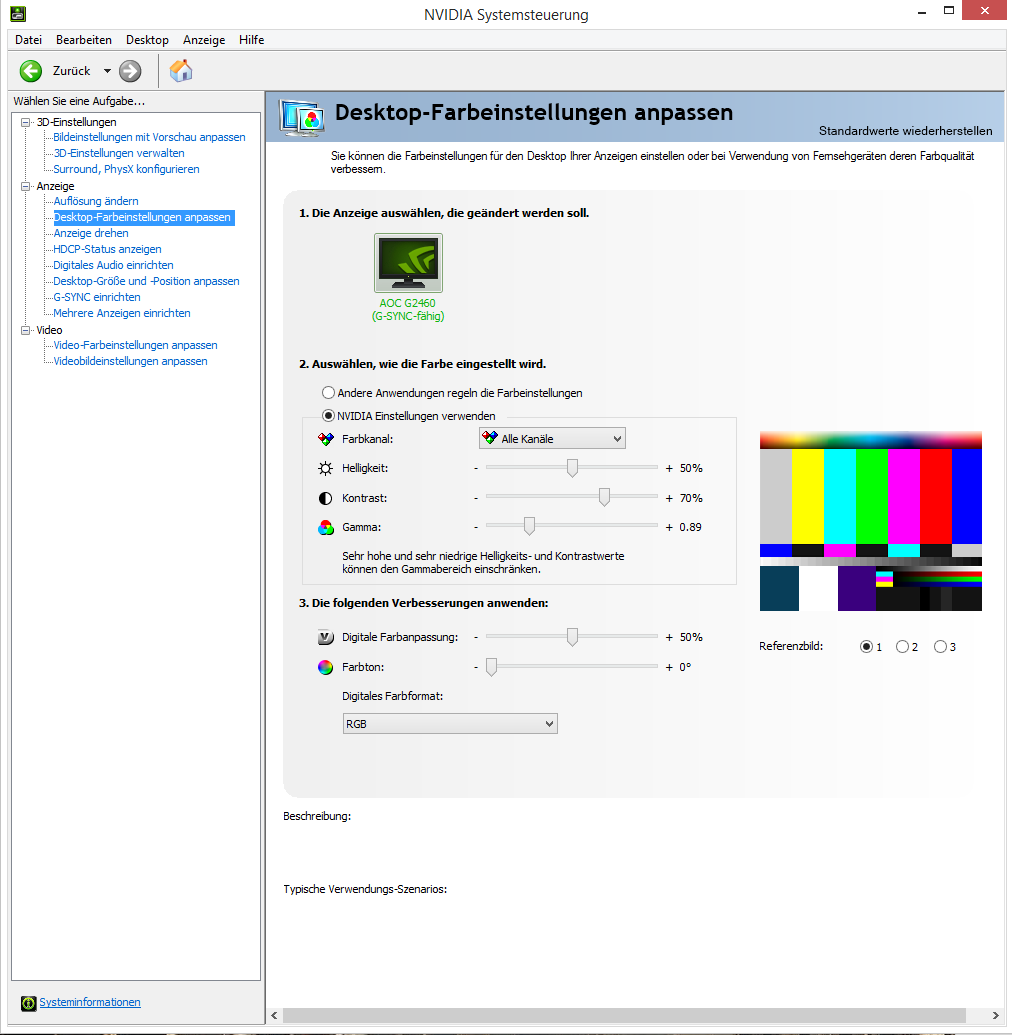Open Auflösung ändern
Screen dimensions: 1012x1035
(x=96, y=201)
